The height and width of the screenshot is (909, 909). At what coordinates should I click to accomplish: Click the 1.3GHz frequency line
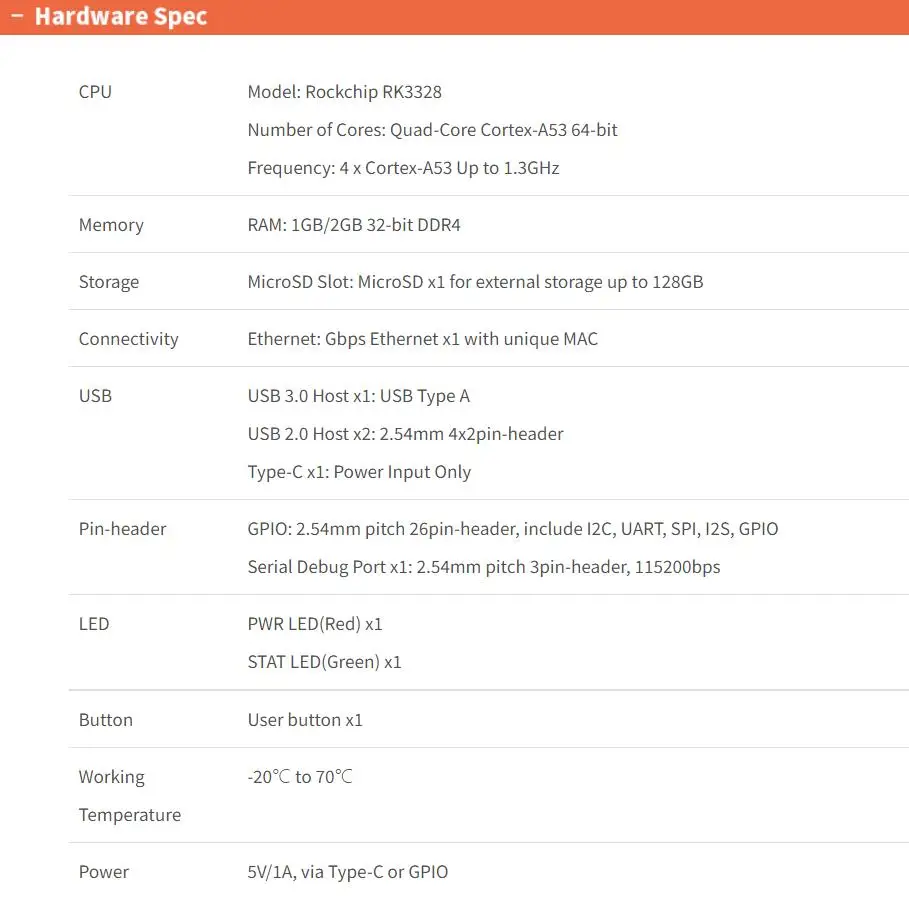(403, 168)
